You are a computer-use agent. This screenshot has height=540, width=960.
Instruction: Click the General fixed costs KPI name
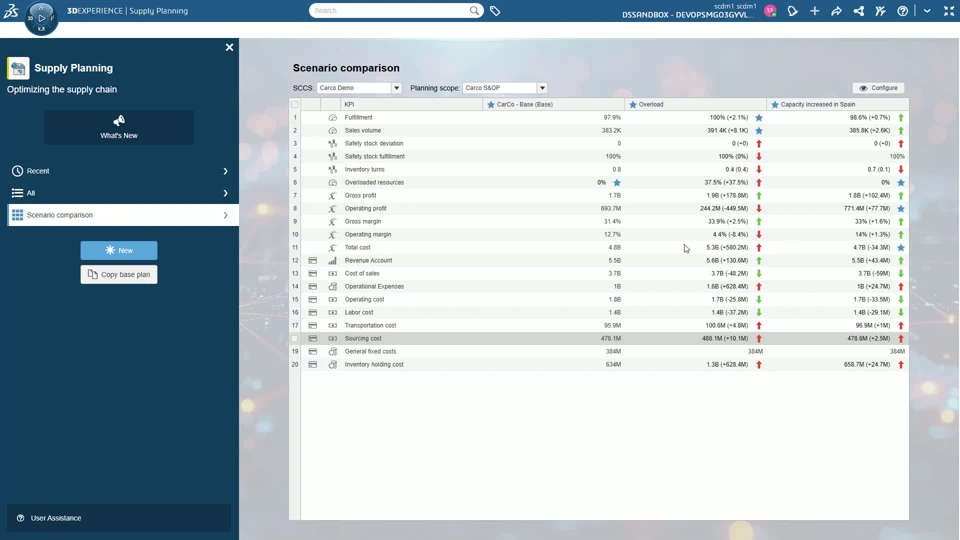[x=370, y=351]
